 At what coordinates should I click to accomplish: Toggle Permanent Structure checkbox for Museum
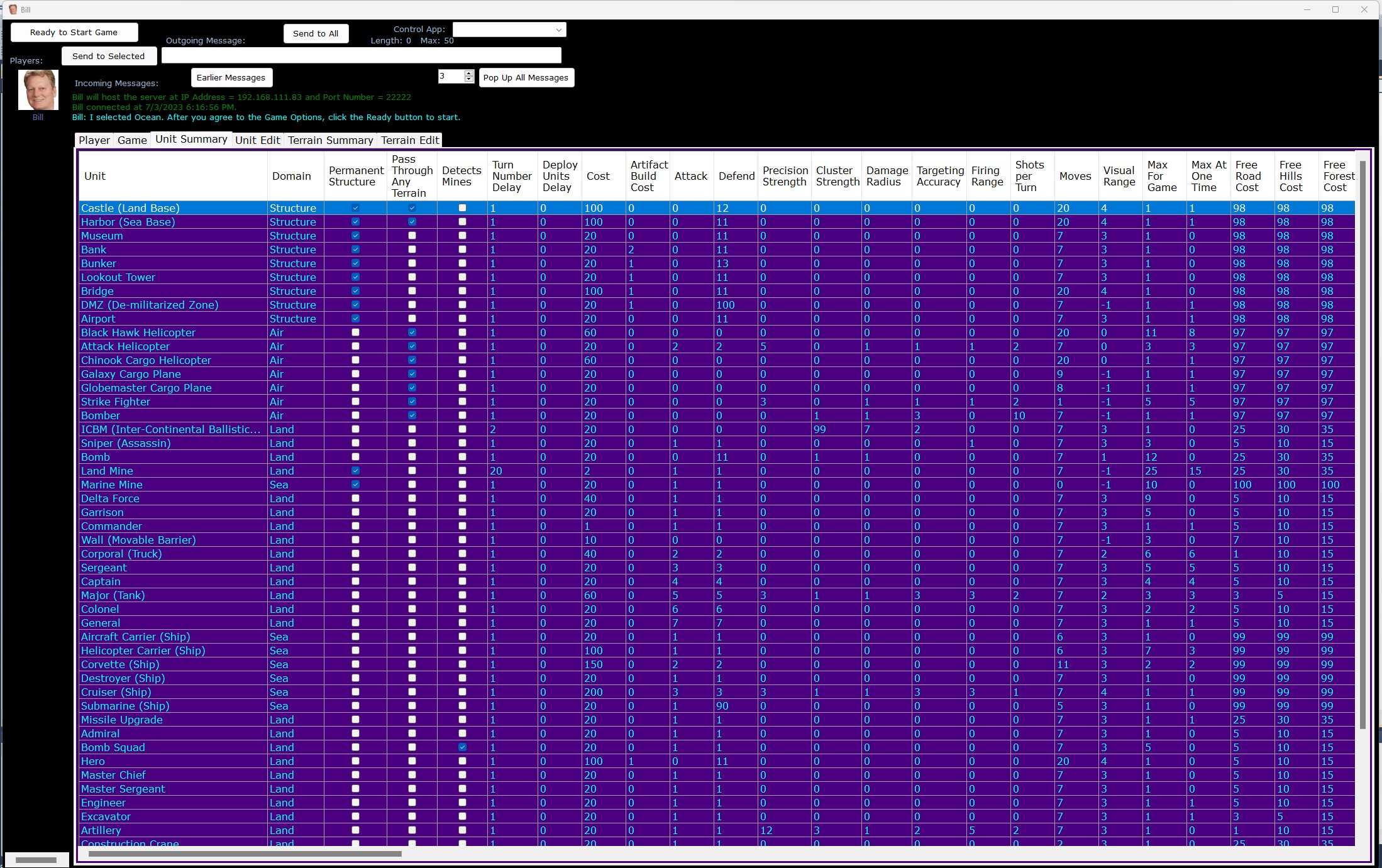(x=355, y=236)
